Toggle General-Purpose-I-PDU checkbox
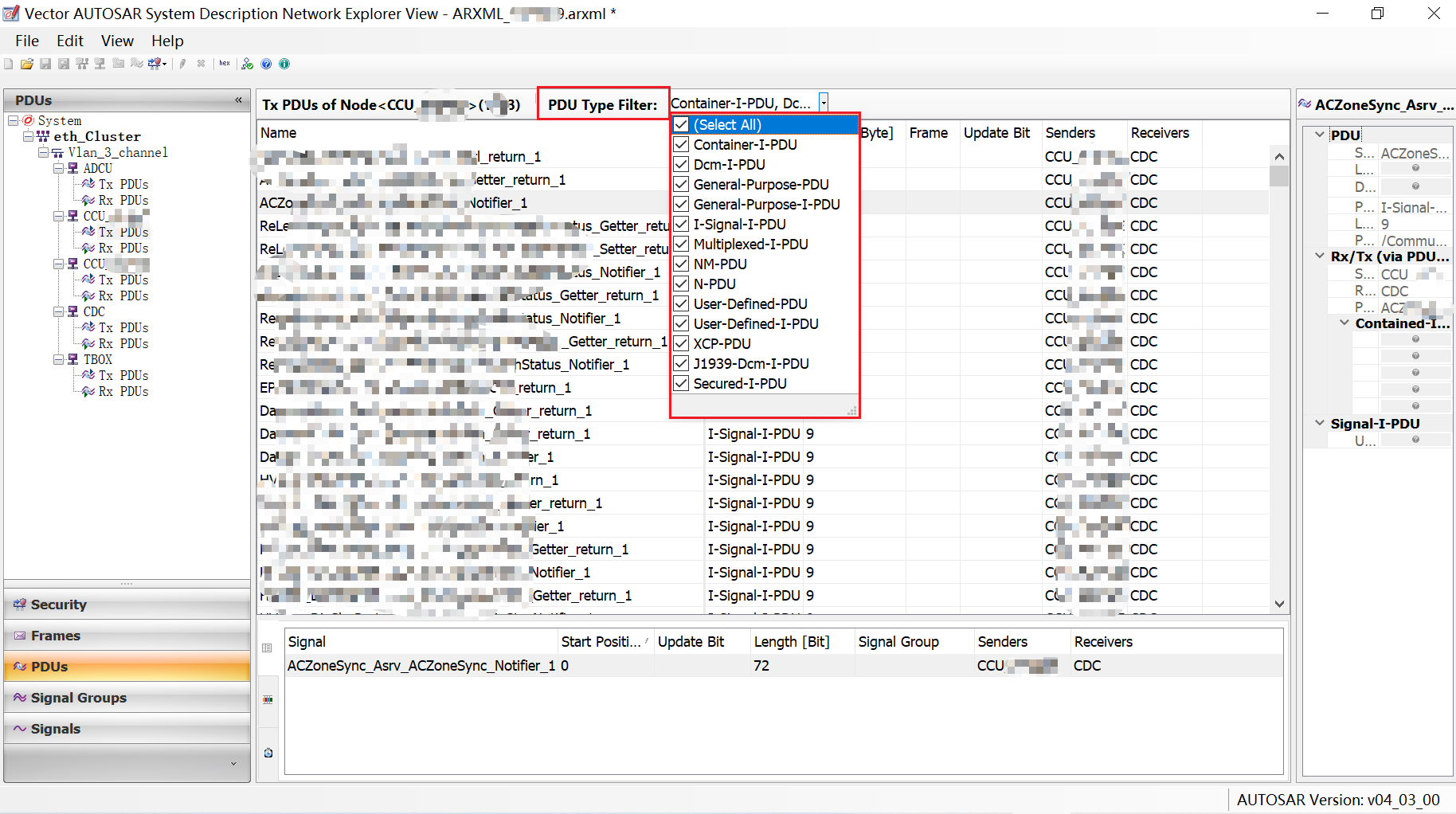Screen dimensions: 1456x814 point(681,205)
